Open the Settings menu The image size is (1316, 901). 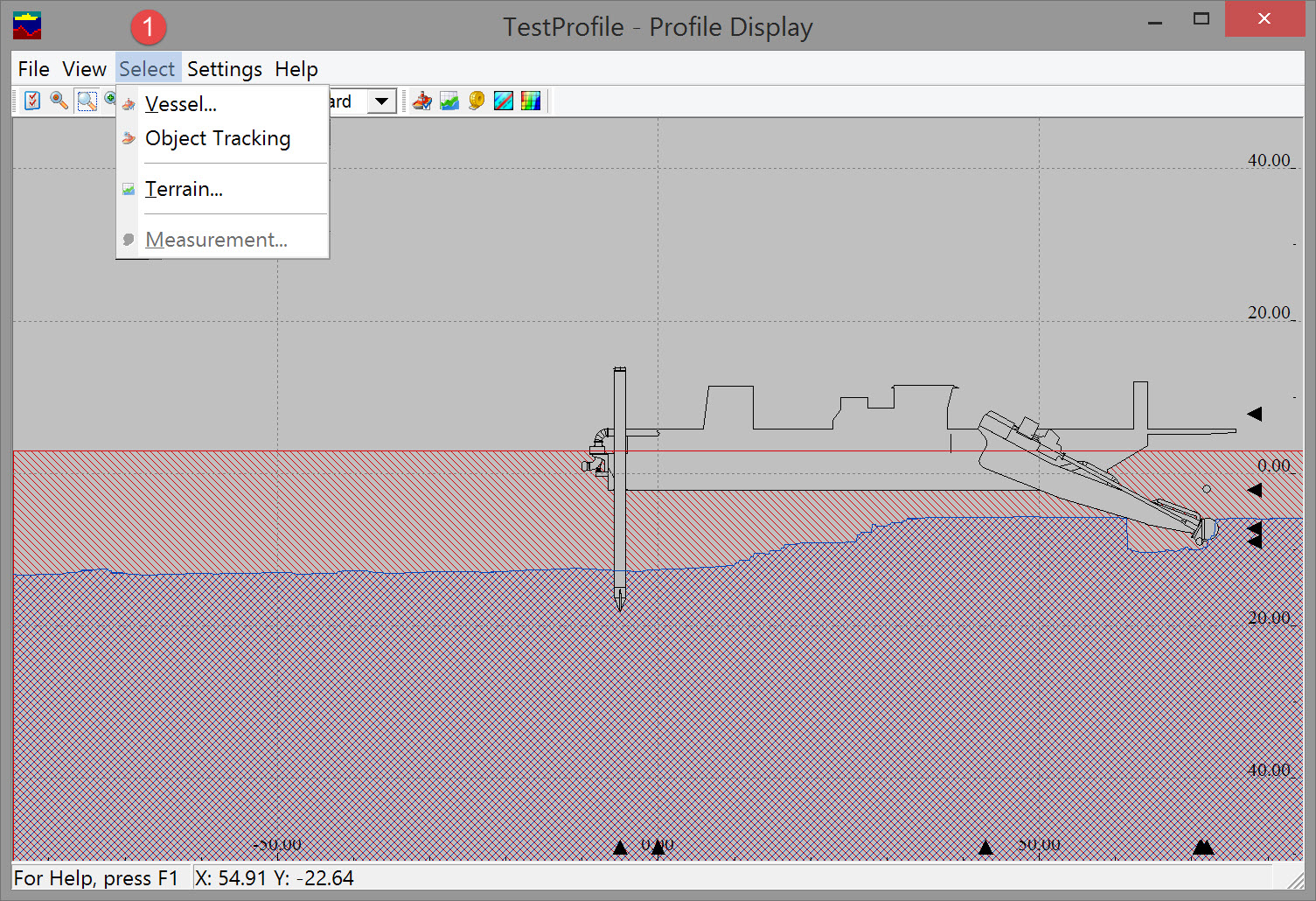224,69
